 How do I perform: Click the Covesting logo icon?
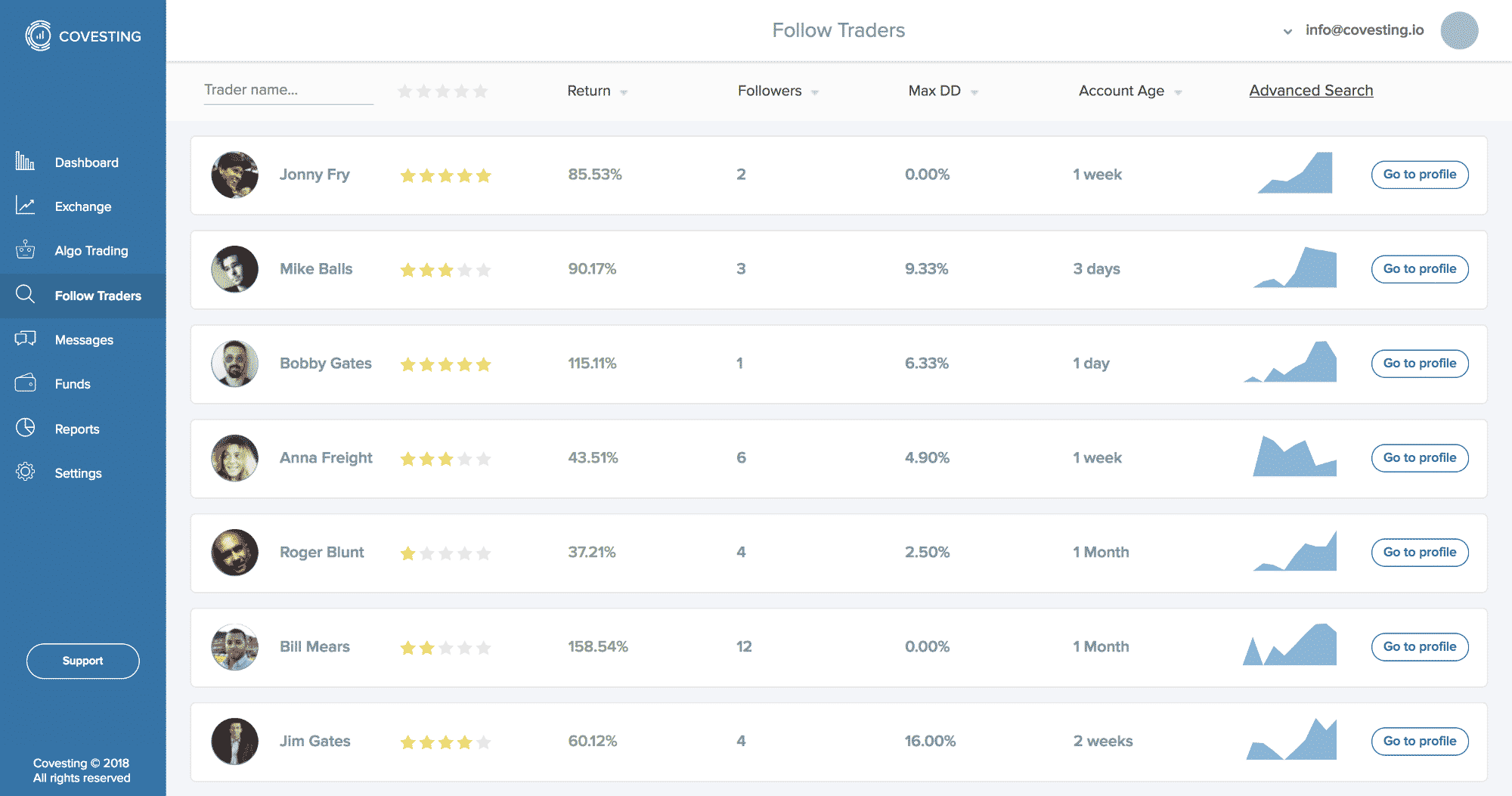(38, 36)
